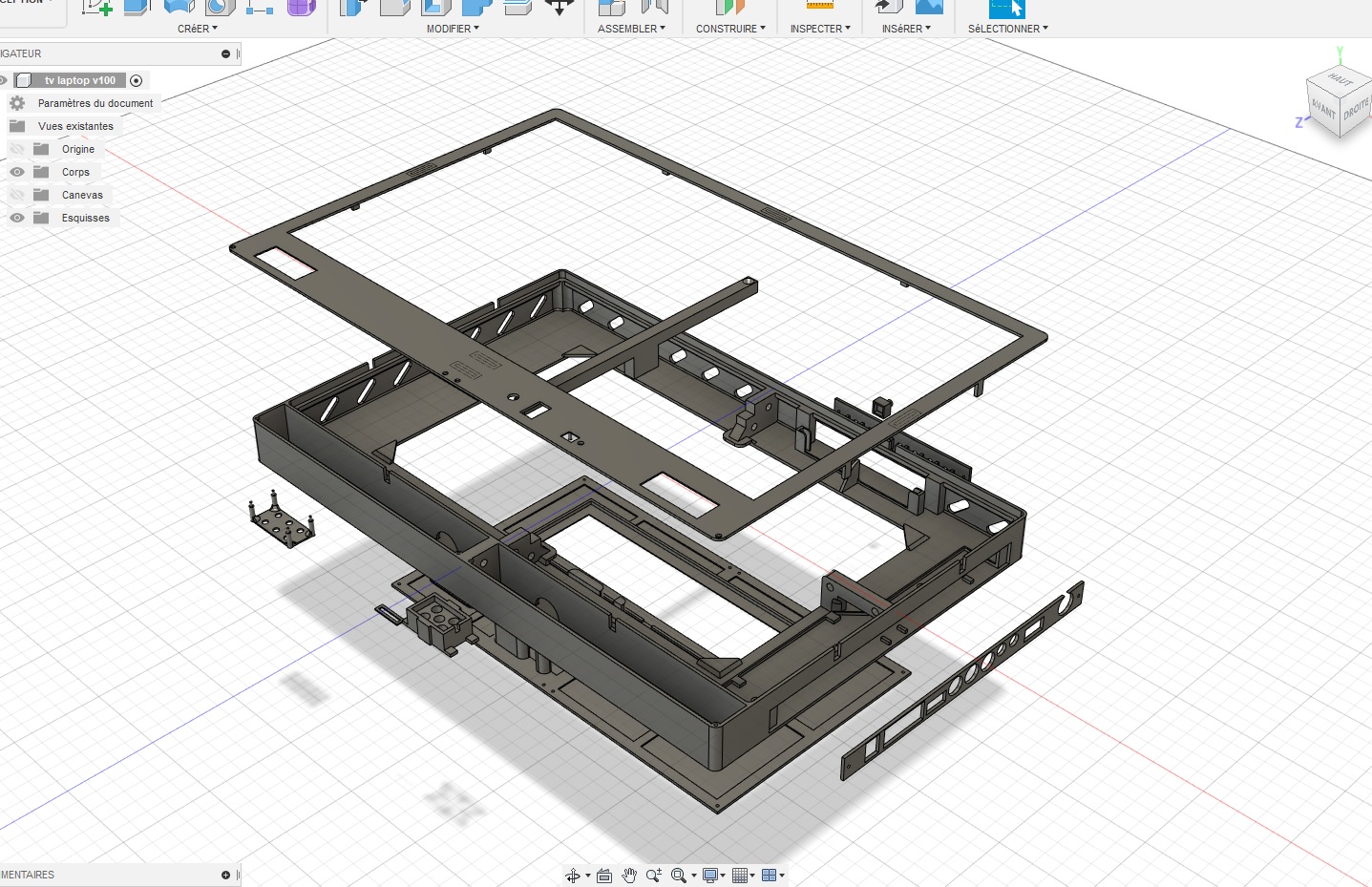Click the Move cross-arrows icon in MODIFIER group
The height and width of the screenshot is (887, 1372).
click(x=559, y=8)
